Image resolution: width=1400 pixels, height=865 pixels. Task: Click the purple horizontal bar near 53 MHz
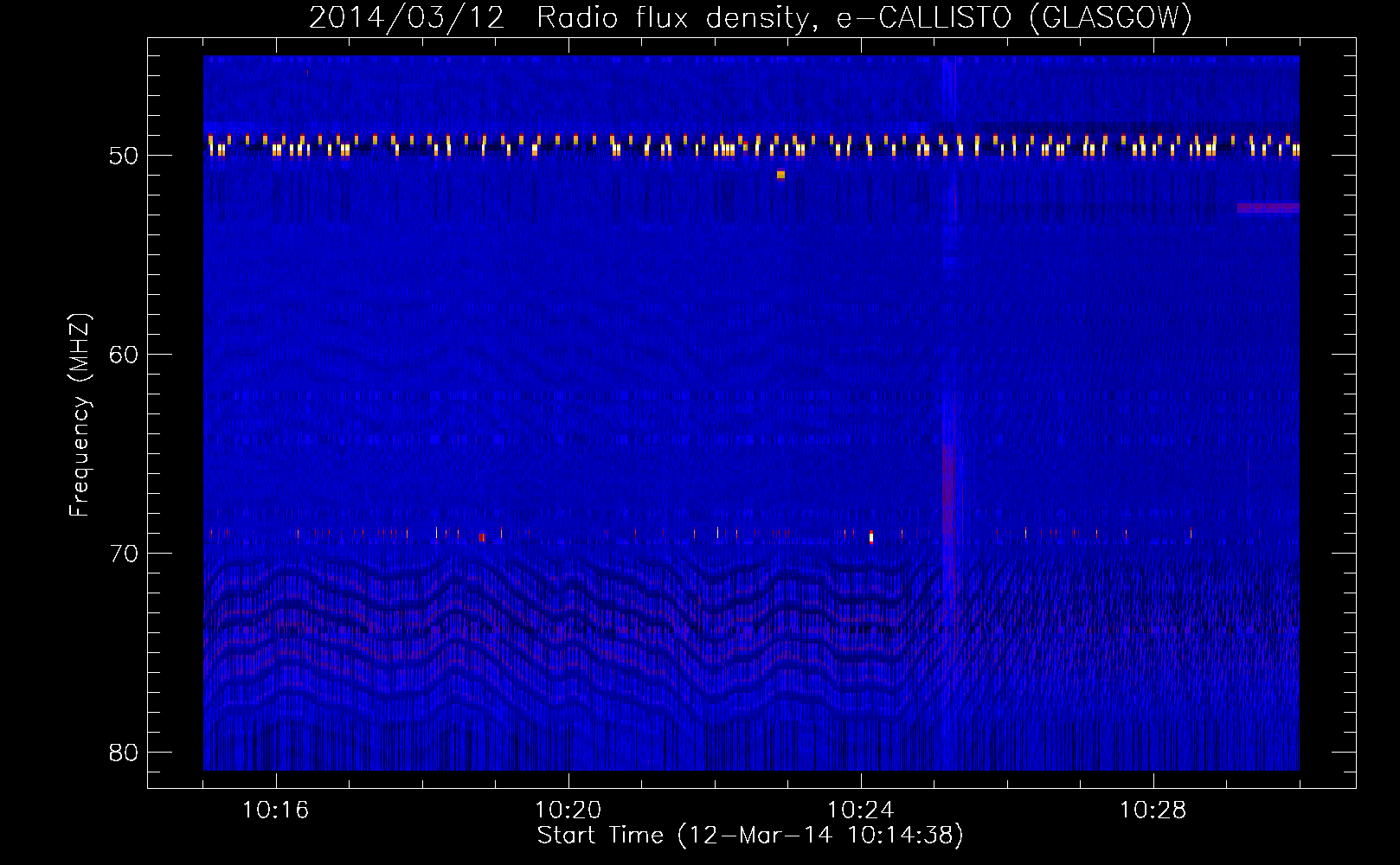tap(1268, 208)
